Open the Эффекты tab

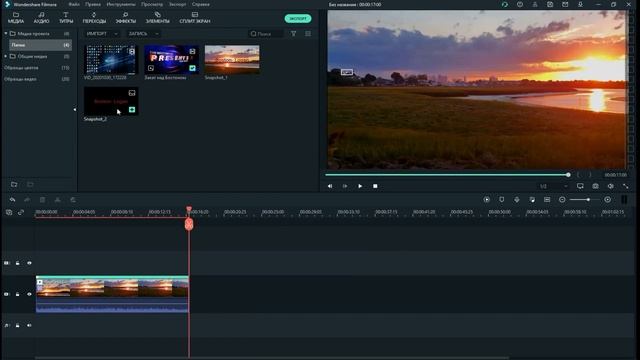click(126, 18)
